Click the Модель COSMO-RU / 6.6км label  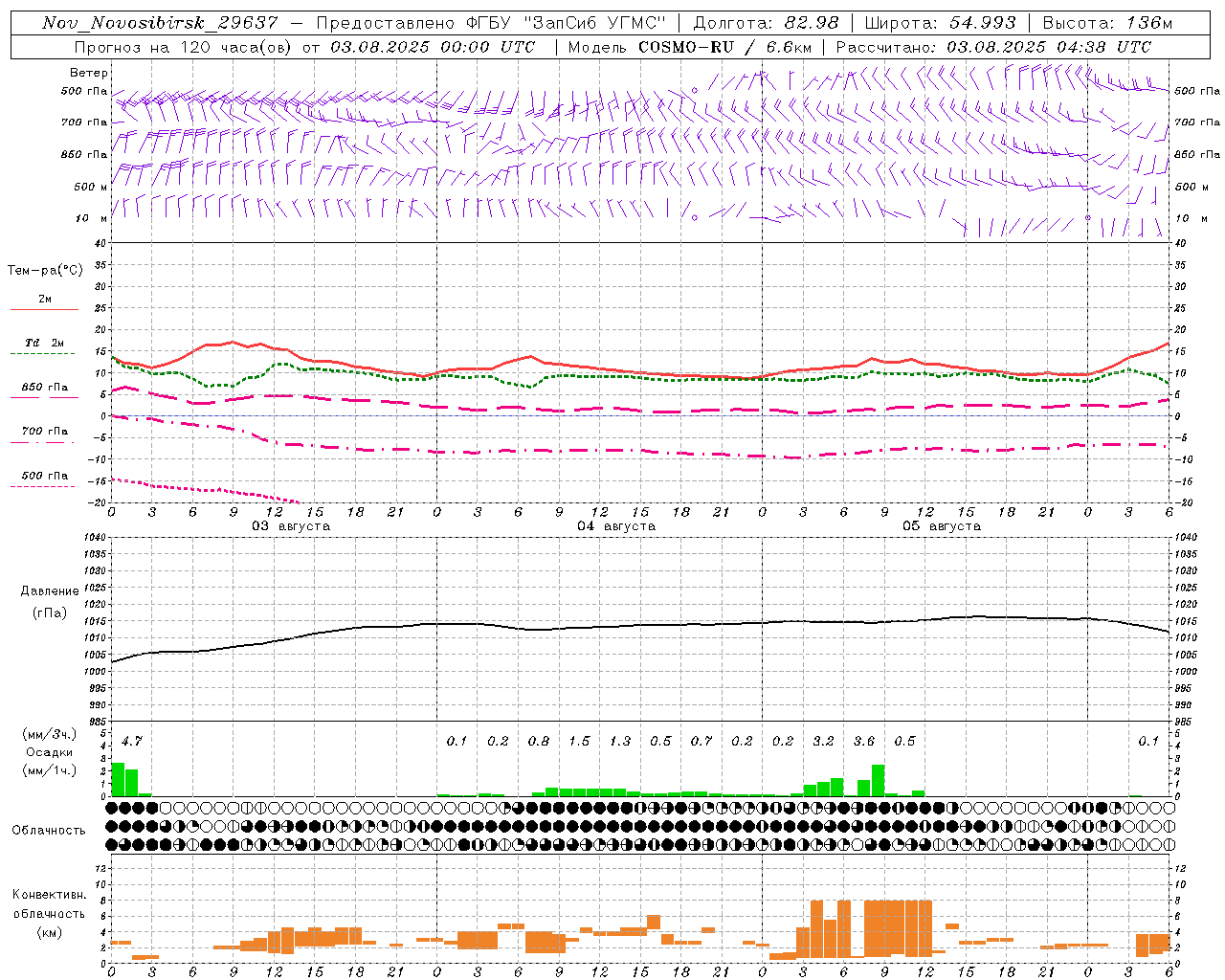(x=690, y=47)
